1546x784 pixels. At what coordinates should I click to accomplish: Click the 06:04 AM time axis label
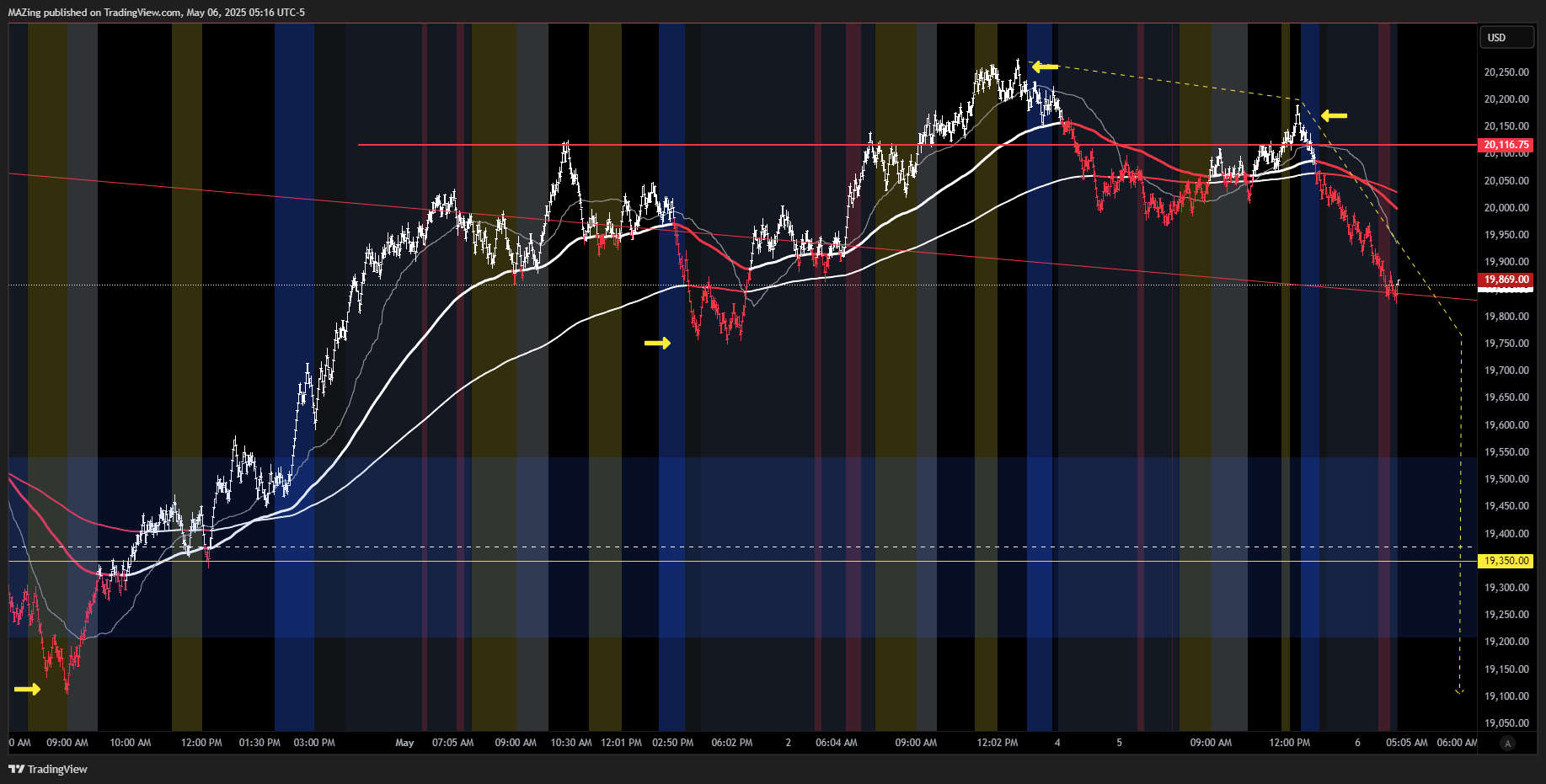pos(837,743)
